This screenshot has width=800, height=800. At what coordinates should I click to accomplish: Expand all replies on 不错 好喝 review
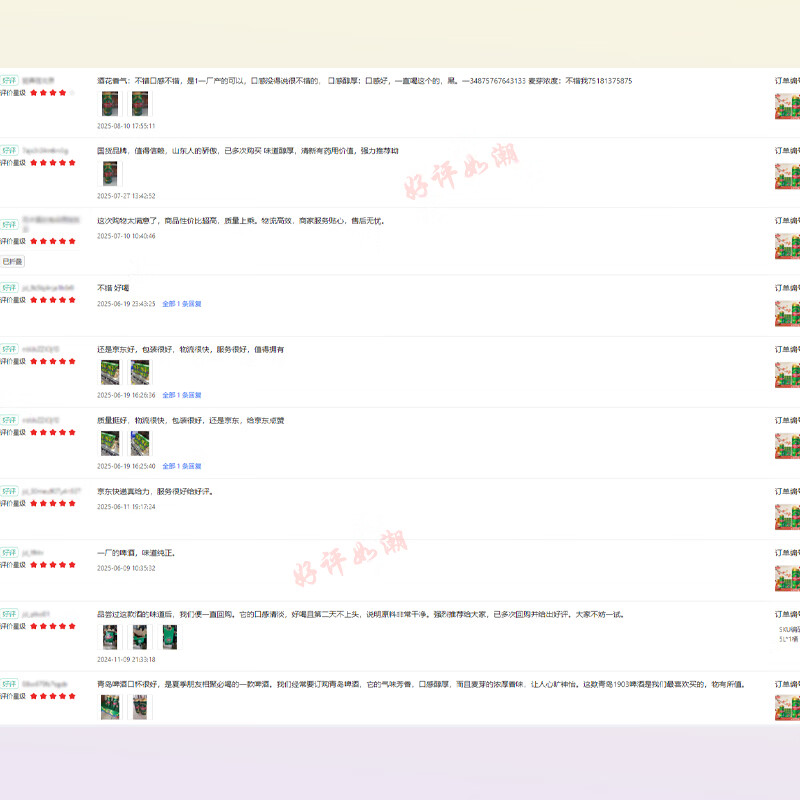click(x=182, y=304)
